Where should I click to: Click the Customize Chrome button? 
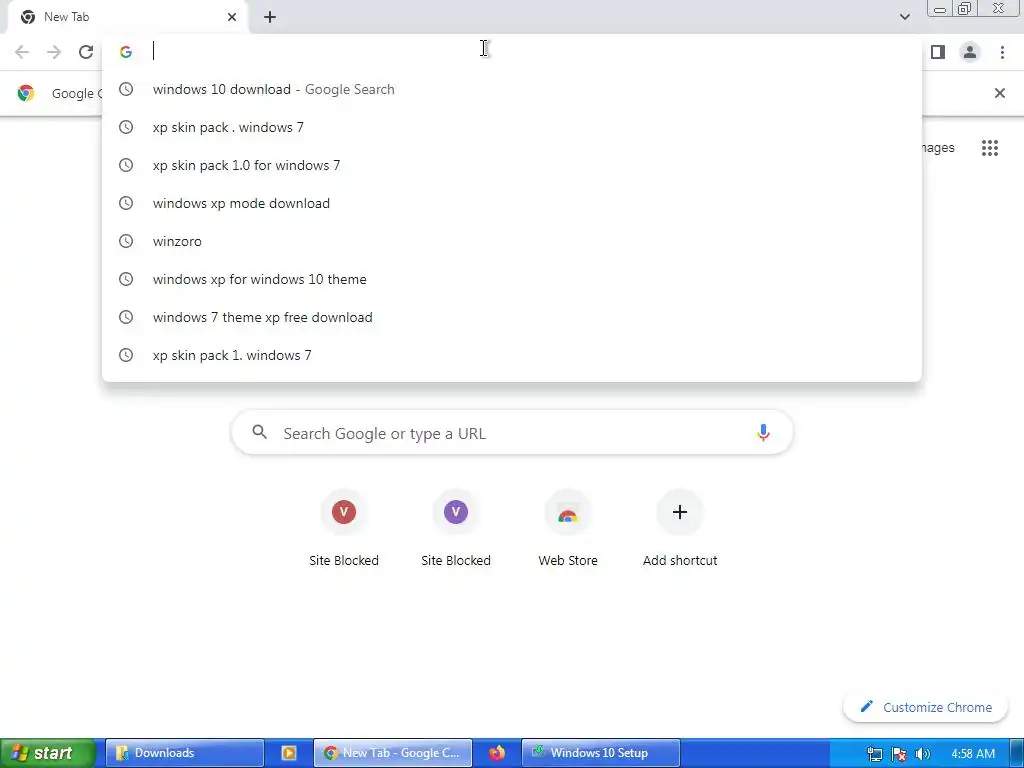pyautogui.click(x=925, y=707)
